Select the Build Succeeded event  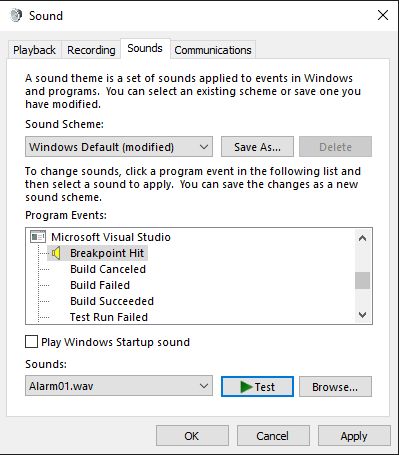[x=112, y=301]
